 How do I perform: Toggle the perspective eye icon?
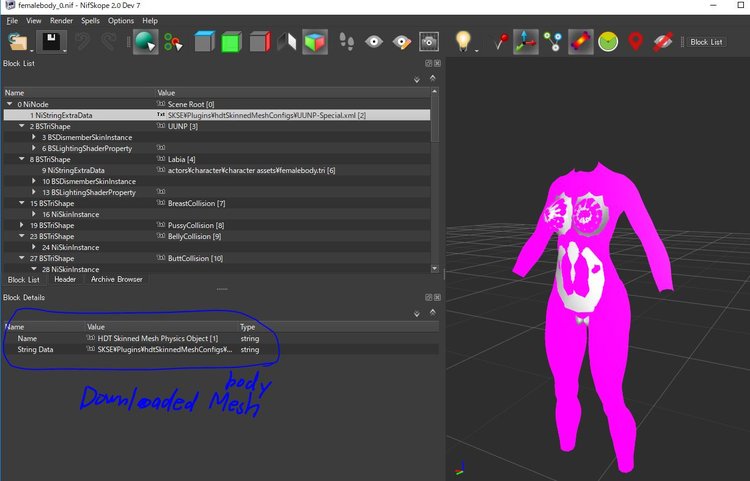[374, 42]
